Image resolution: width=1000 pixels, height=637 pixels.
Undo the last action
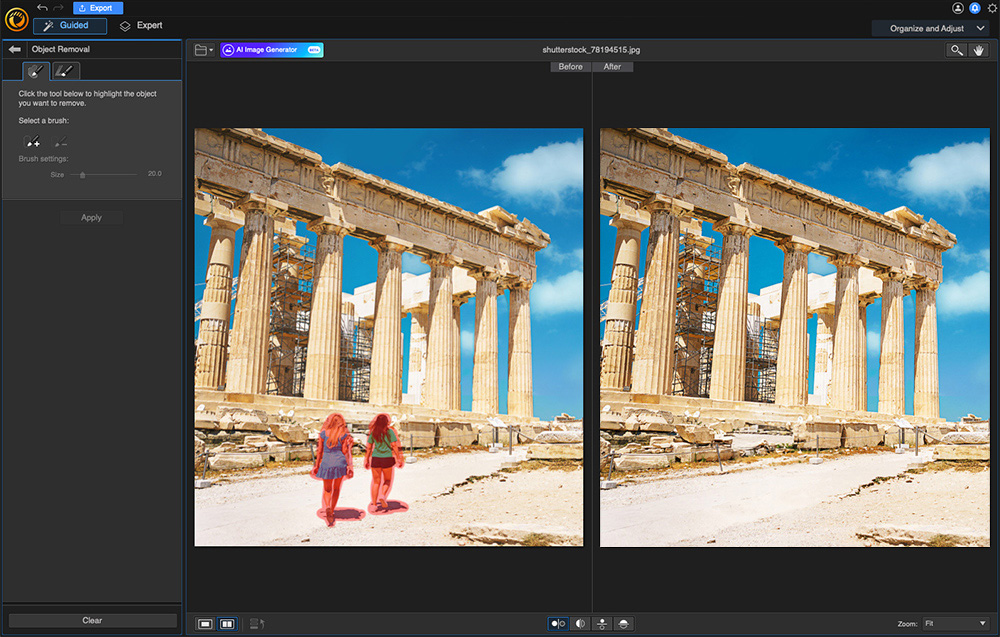point(42,8)
